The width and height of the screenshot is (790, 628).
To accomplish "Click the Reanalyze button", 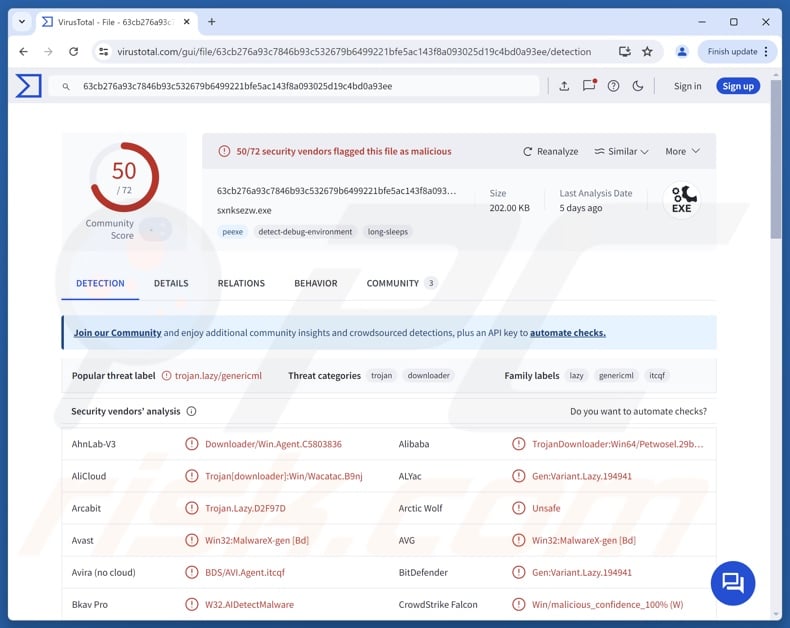I will (550, 151).
